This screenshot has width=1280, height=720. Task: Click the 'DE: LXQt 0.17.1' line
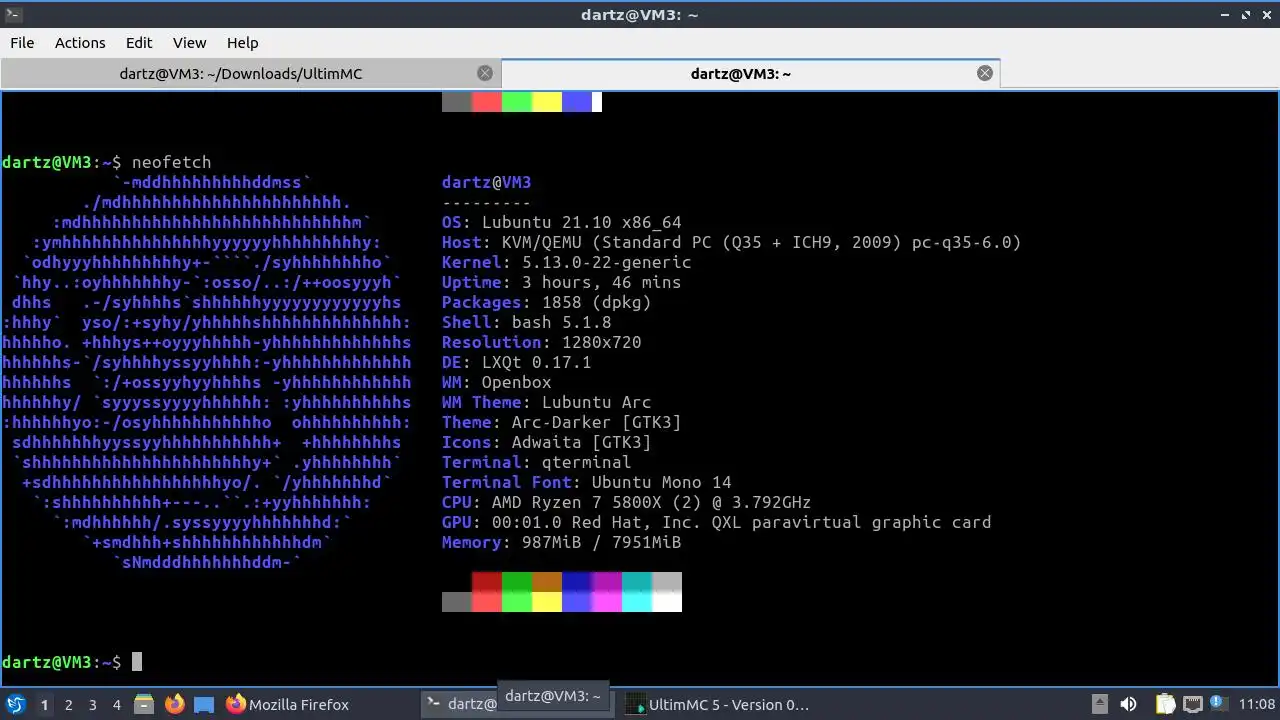tap(516, 362)
